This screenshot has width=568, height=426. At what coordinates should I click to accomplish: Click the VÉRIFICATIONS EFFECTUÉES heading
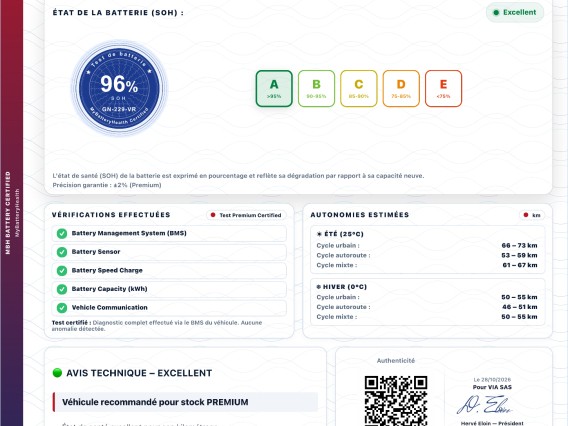[x=111, y=215]
